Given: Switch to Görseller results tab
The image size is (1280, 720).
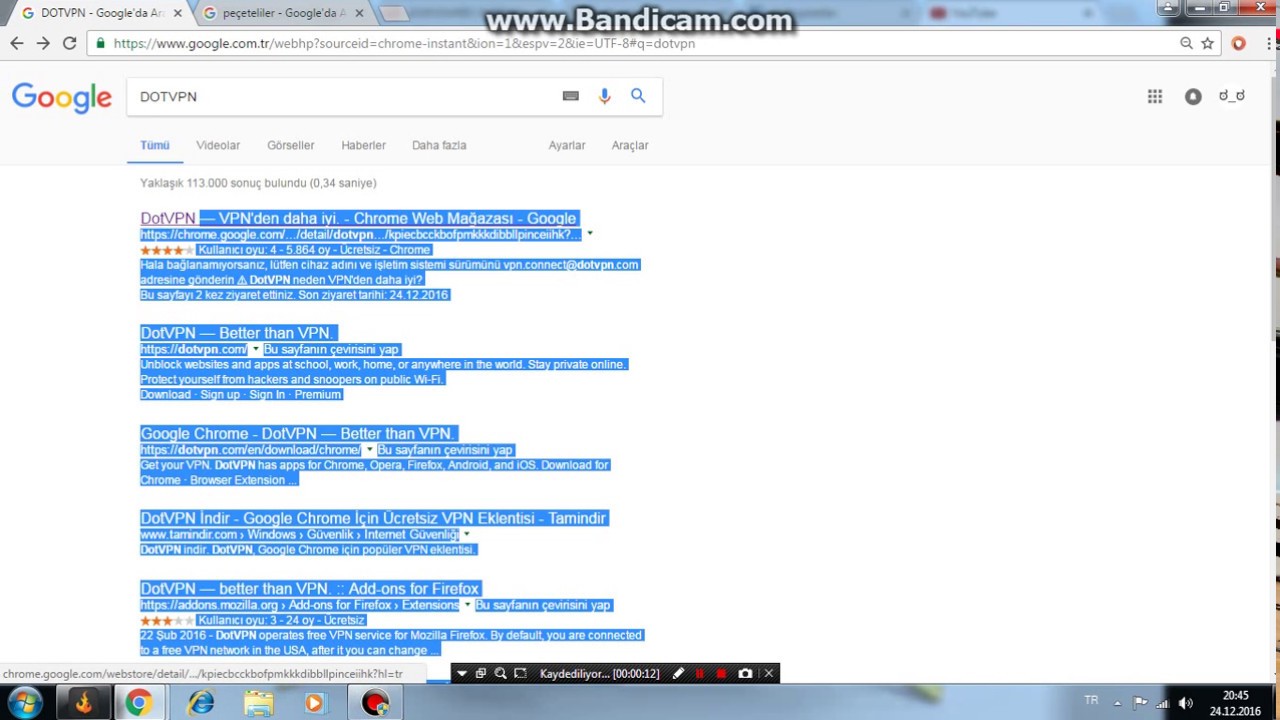Looking at the screenshot, I should click(x=291, y=145).
